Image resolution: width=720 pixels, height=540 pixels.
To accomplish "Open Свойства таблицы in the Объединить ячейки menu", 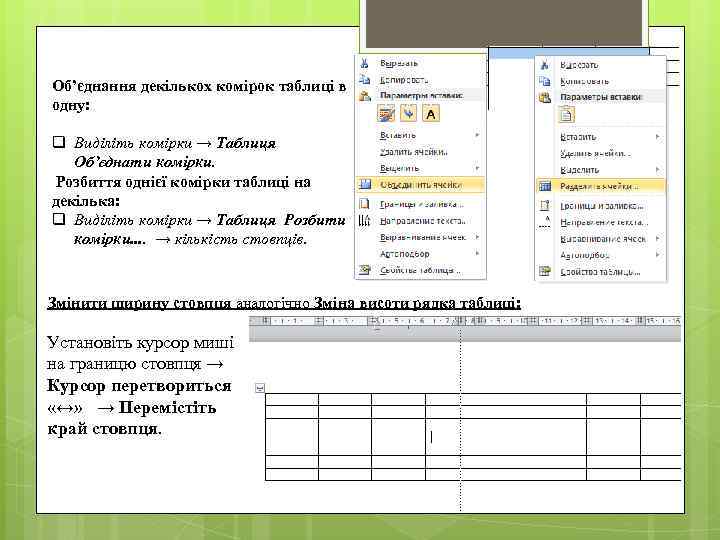I will pyautogui.click(x=421, y=270).
